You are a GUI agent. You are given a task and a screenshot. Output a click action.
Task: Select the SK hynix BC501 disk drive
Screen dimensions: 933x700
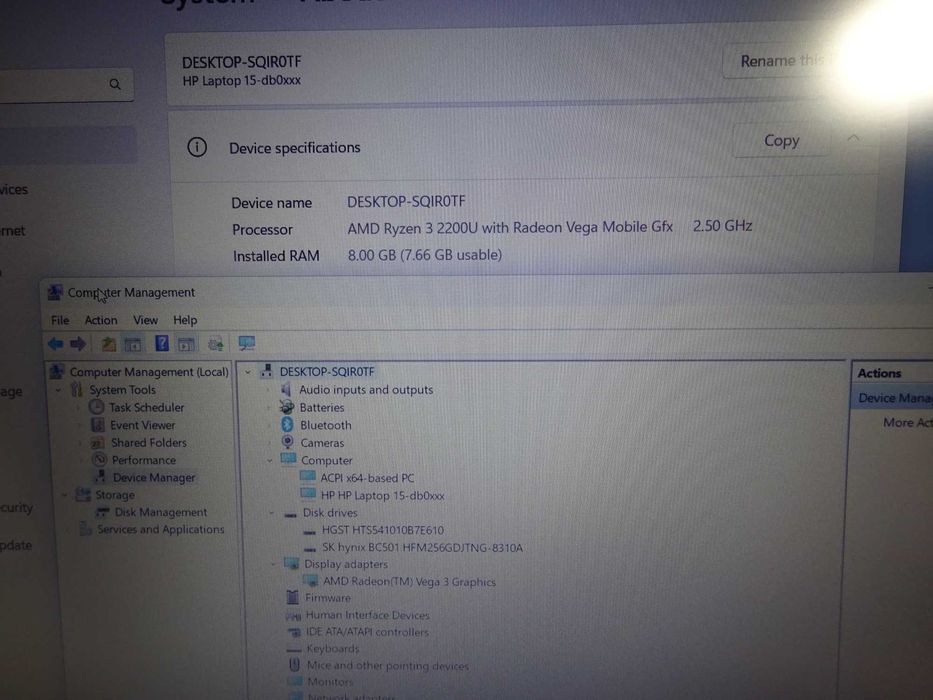422,548
